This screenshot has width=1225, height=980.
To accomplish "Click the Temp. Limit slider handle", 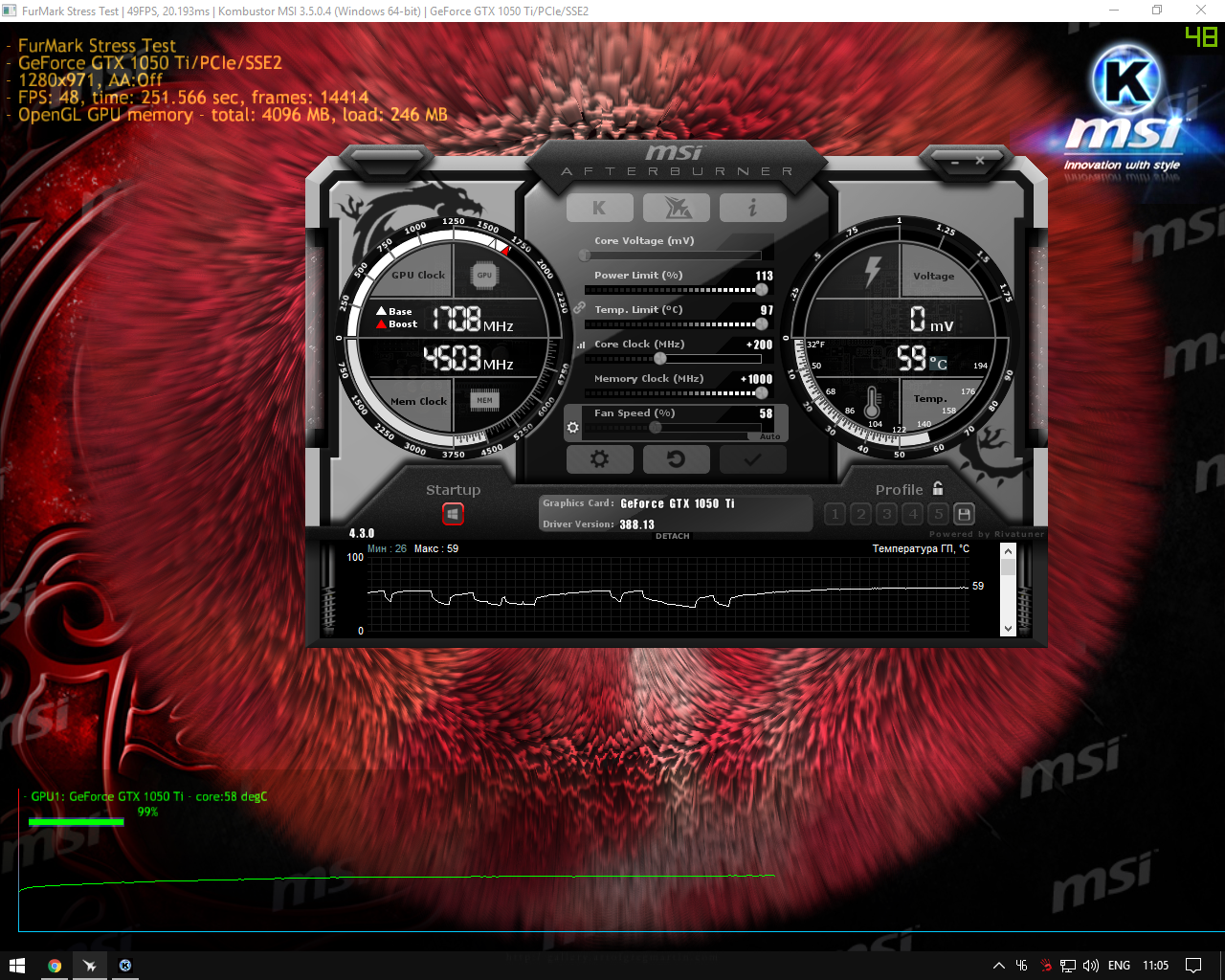I will coord(762,324).
